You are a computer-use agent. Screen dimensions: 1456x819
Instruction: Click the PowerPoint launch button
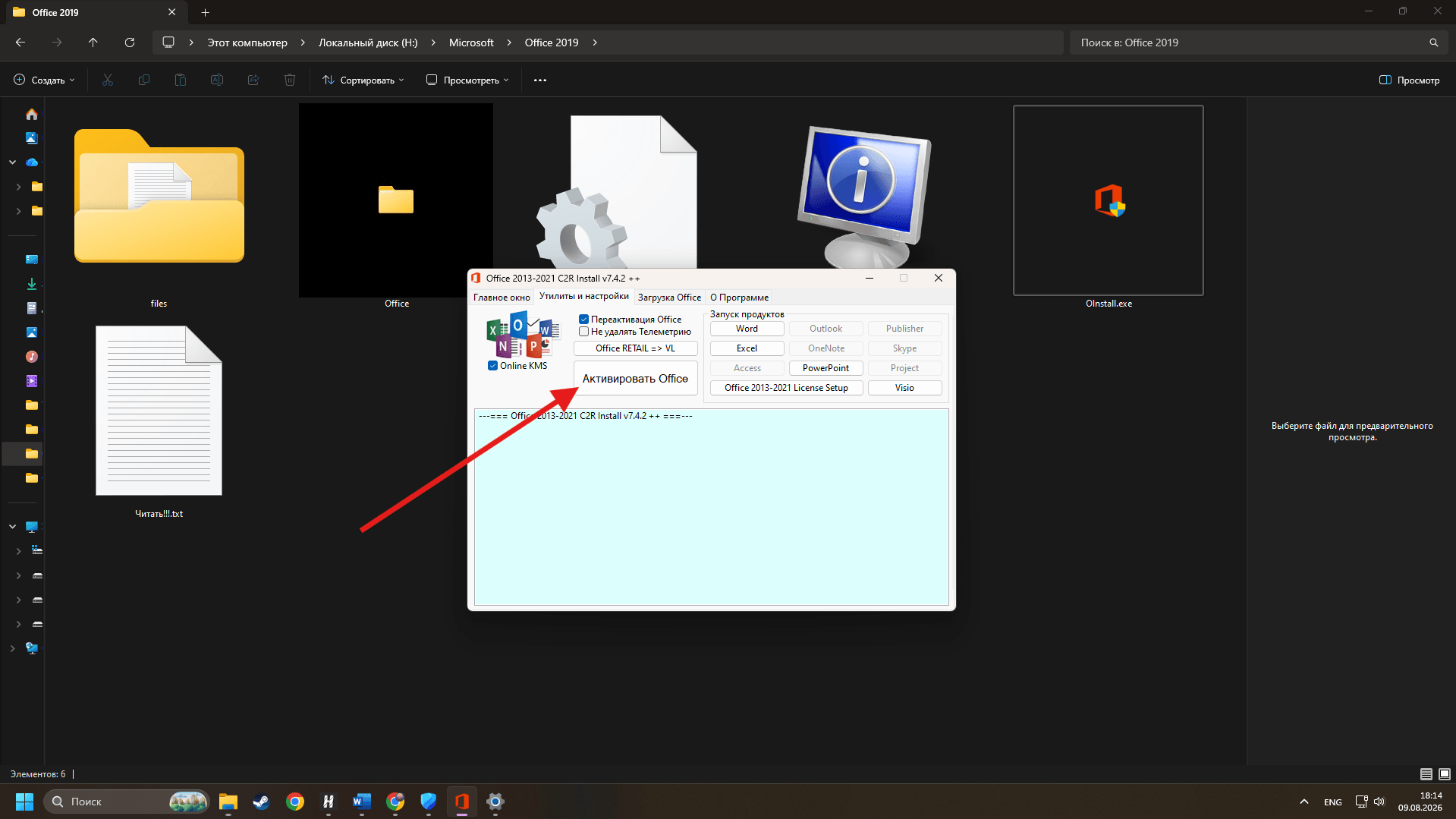tap(825, 368)
